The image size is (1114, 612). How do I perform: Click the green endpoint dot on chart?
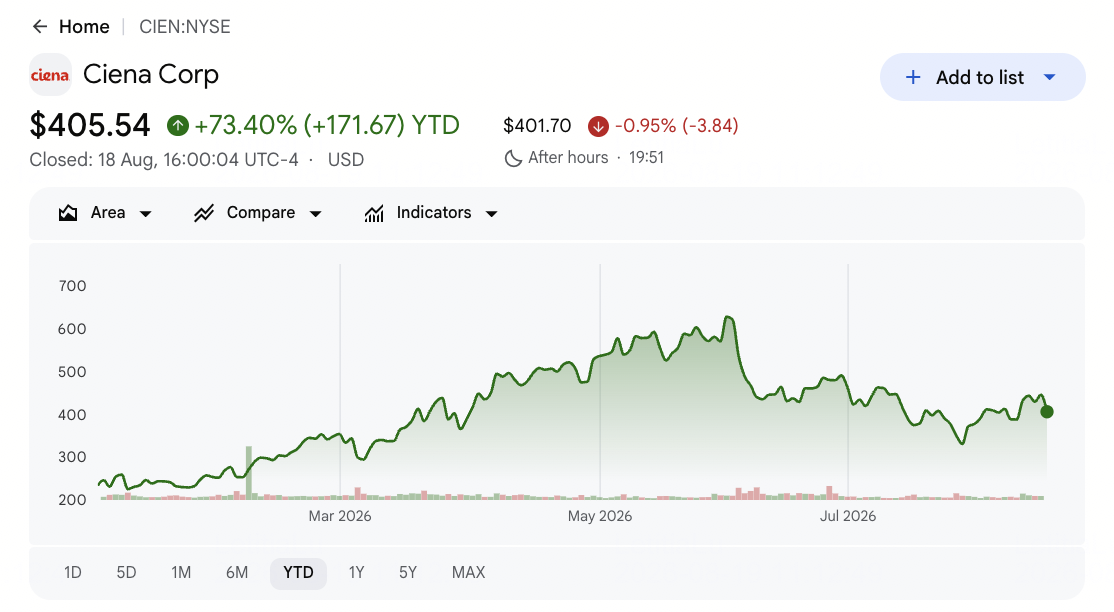(x=1047, y=412)
